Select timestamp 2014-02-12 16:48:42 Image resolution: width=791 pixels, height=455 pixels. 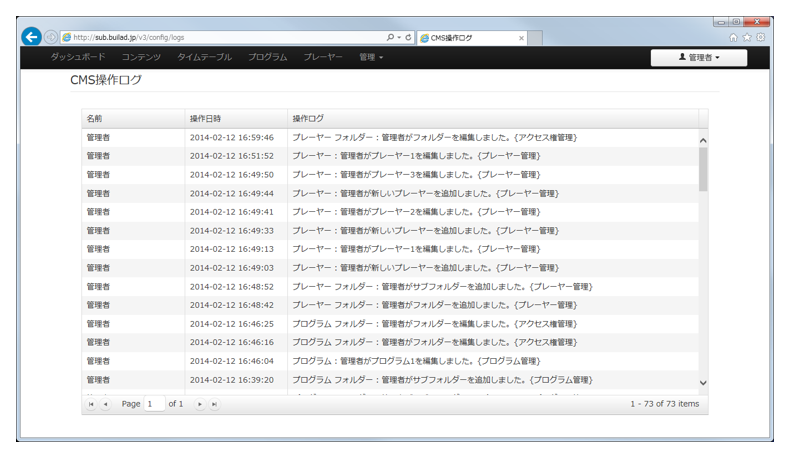pyautogui.click(x=232, y=305)
